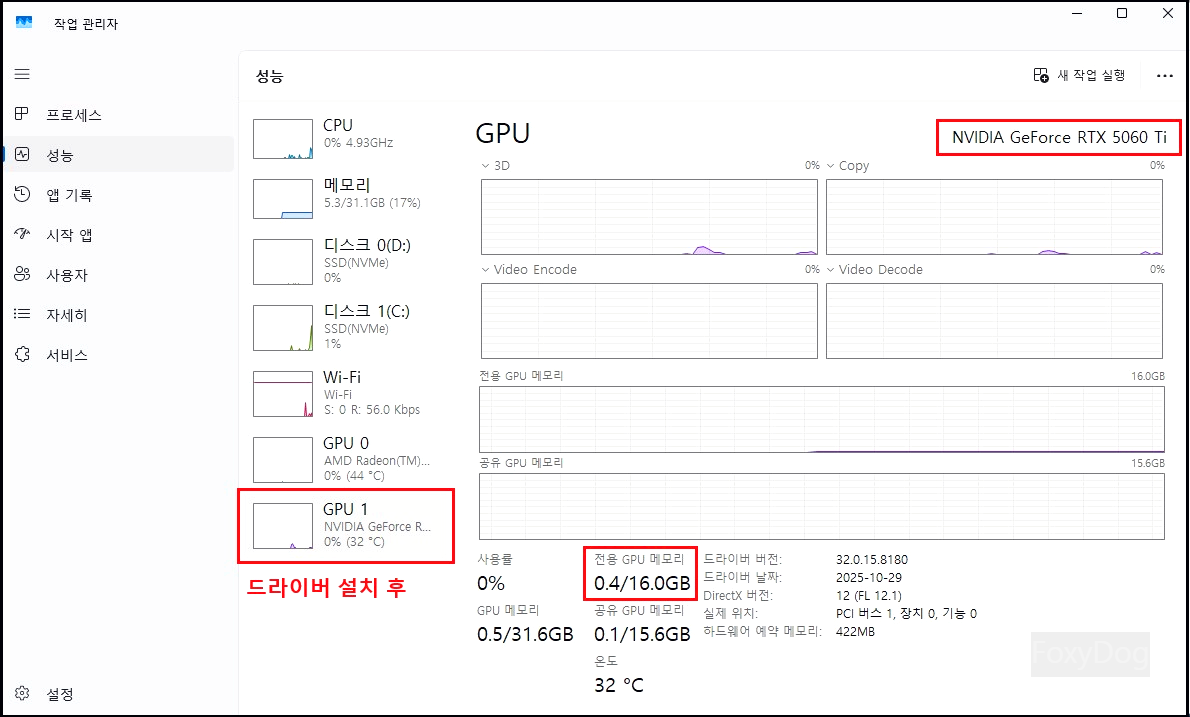Image resolution: width=1190 pixels, height=717 pixels.
Task: Click the 3D usage graph
Action: (x=649, y=217)
